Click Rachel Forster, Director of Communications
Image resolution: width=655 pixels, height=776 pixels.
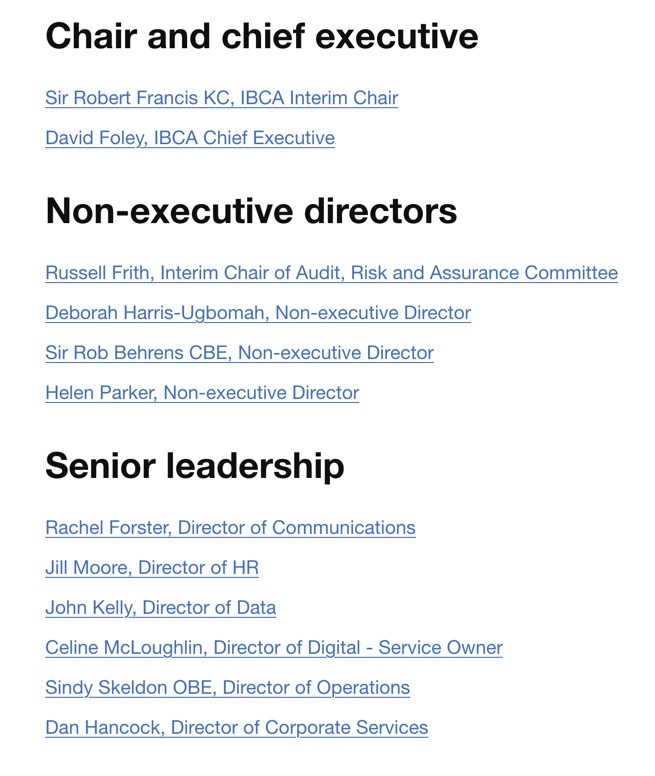coord(230,528)
